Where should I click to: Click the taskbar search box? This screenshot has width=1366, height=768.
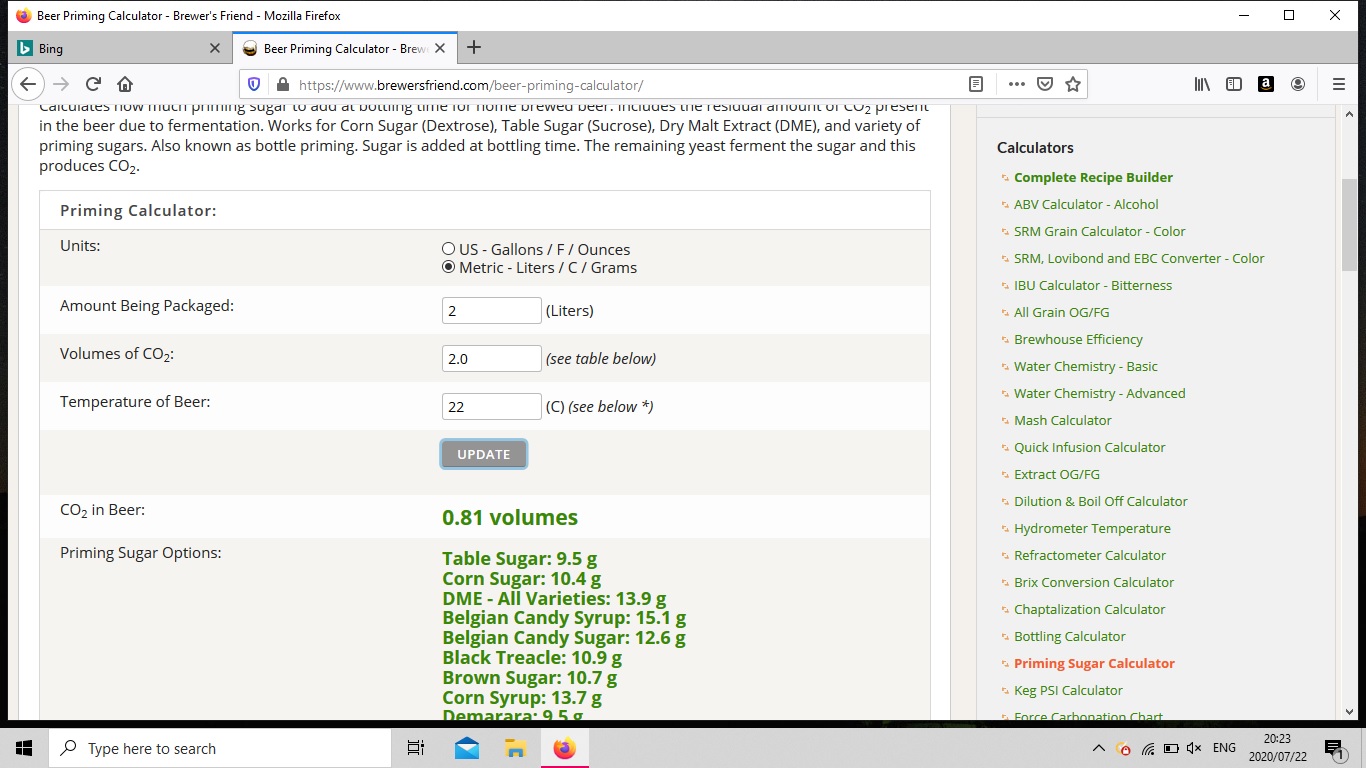point(220,748)
